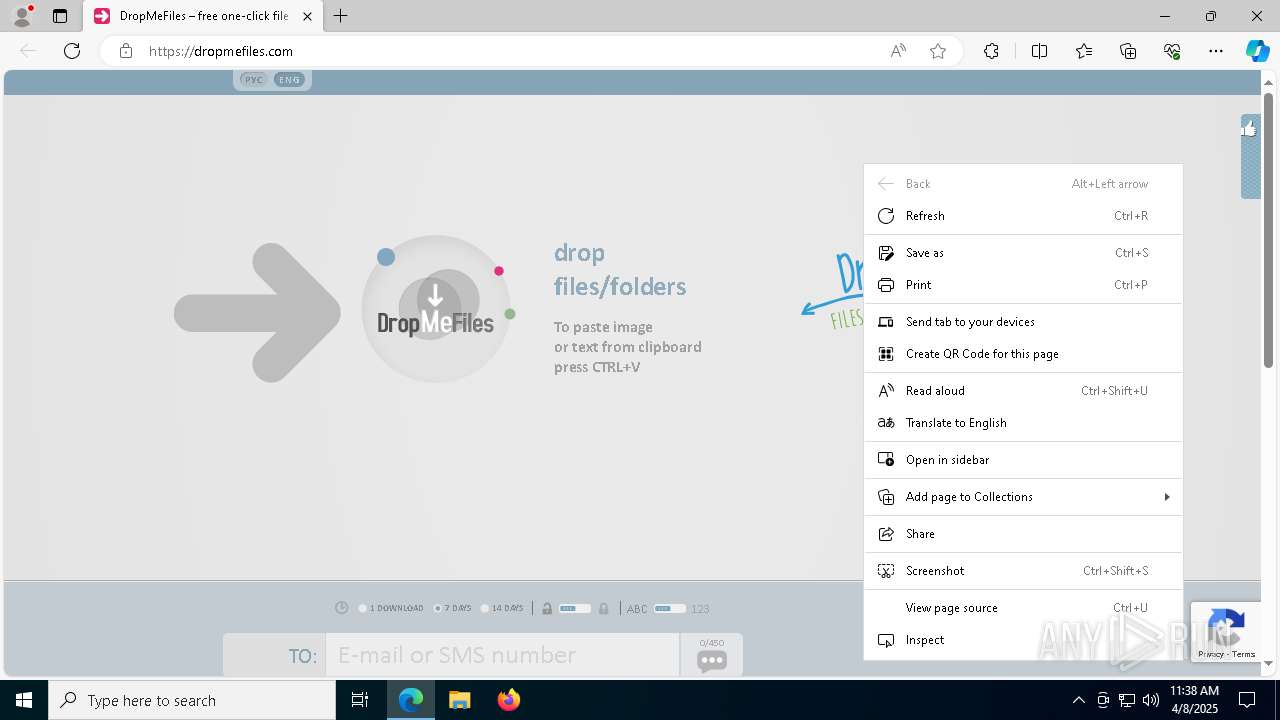
Task: Click the Read aloud icon in the address bar
Action: pos(898,51)
